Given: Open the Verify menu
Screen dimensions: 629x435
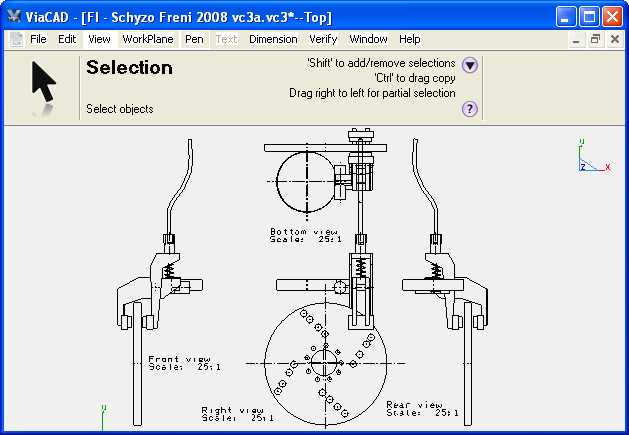Looking at the screenshot, I should point(323,39).
